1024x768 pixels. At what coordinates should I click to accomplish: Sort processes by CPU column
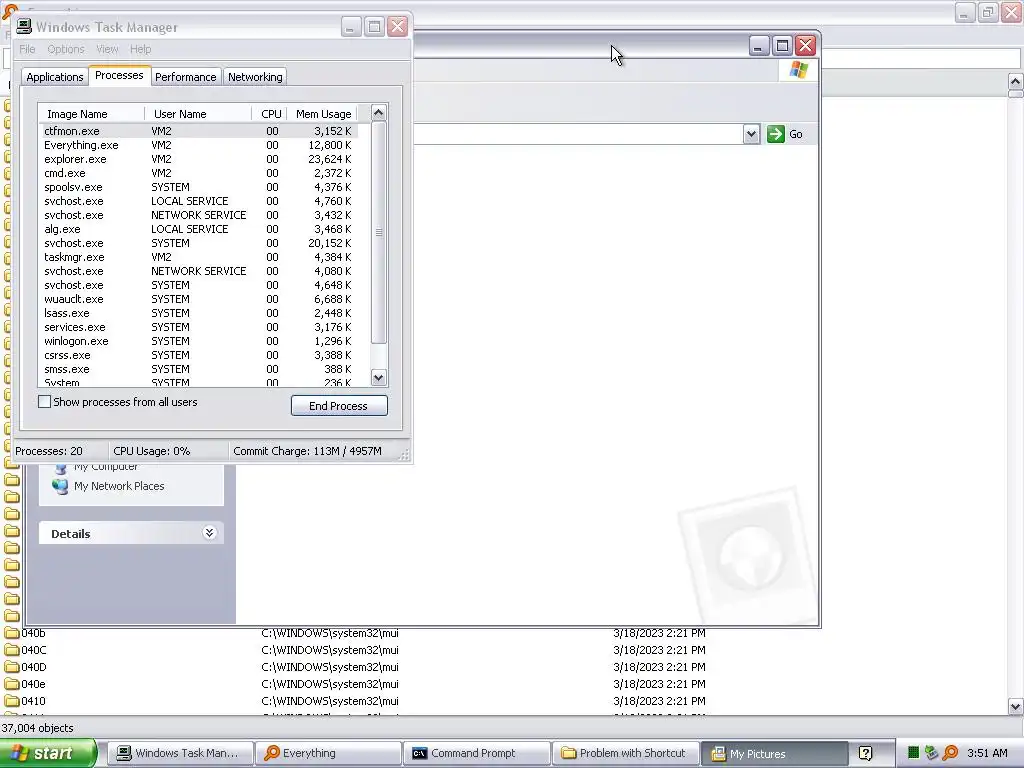(270, 114)
